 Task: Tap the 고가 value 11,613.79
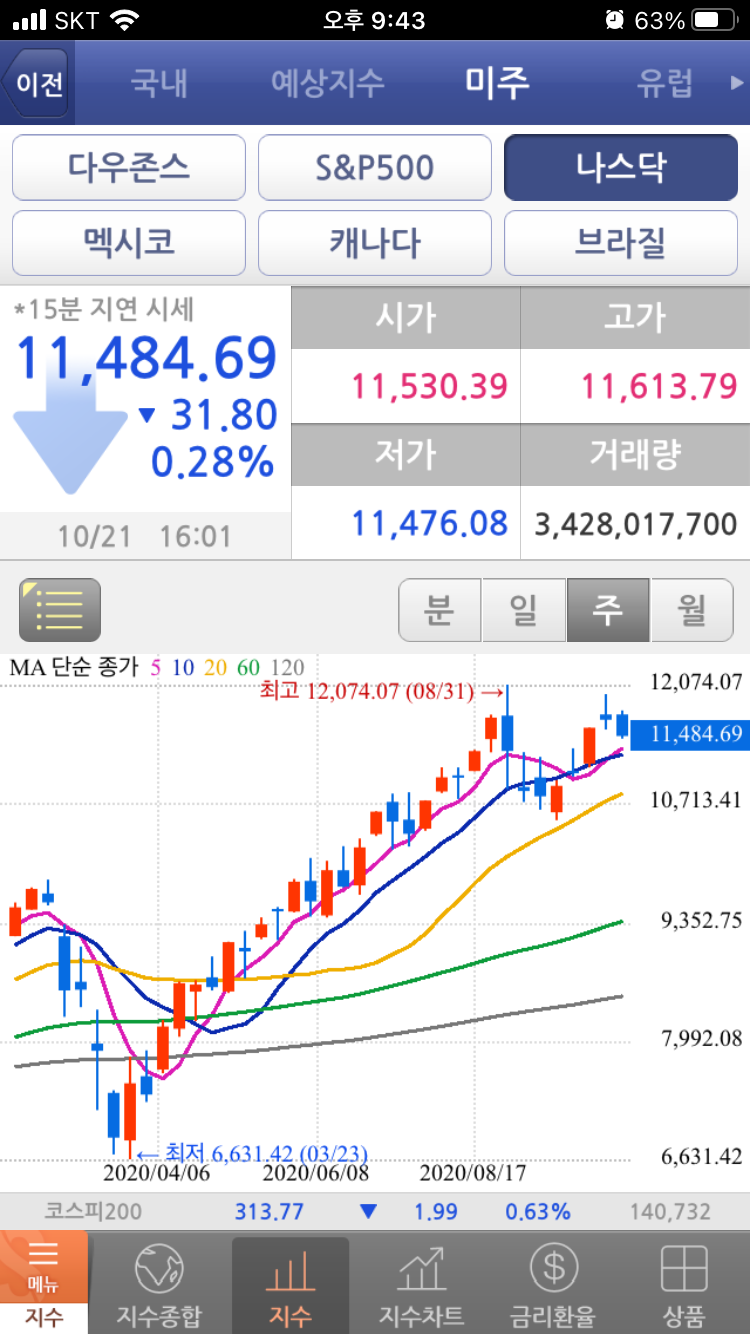coord(660,385)
